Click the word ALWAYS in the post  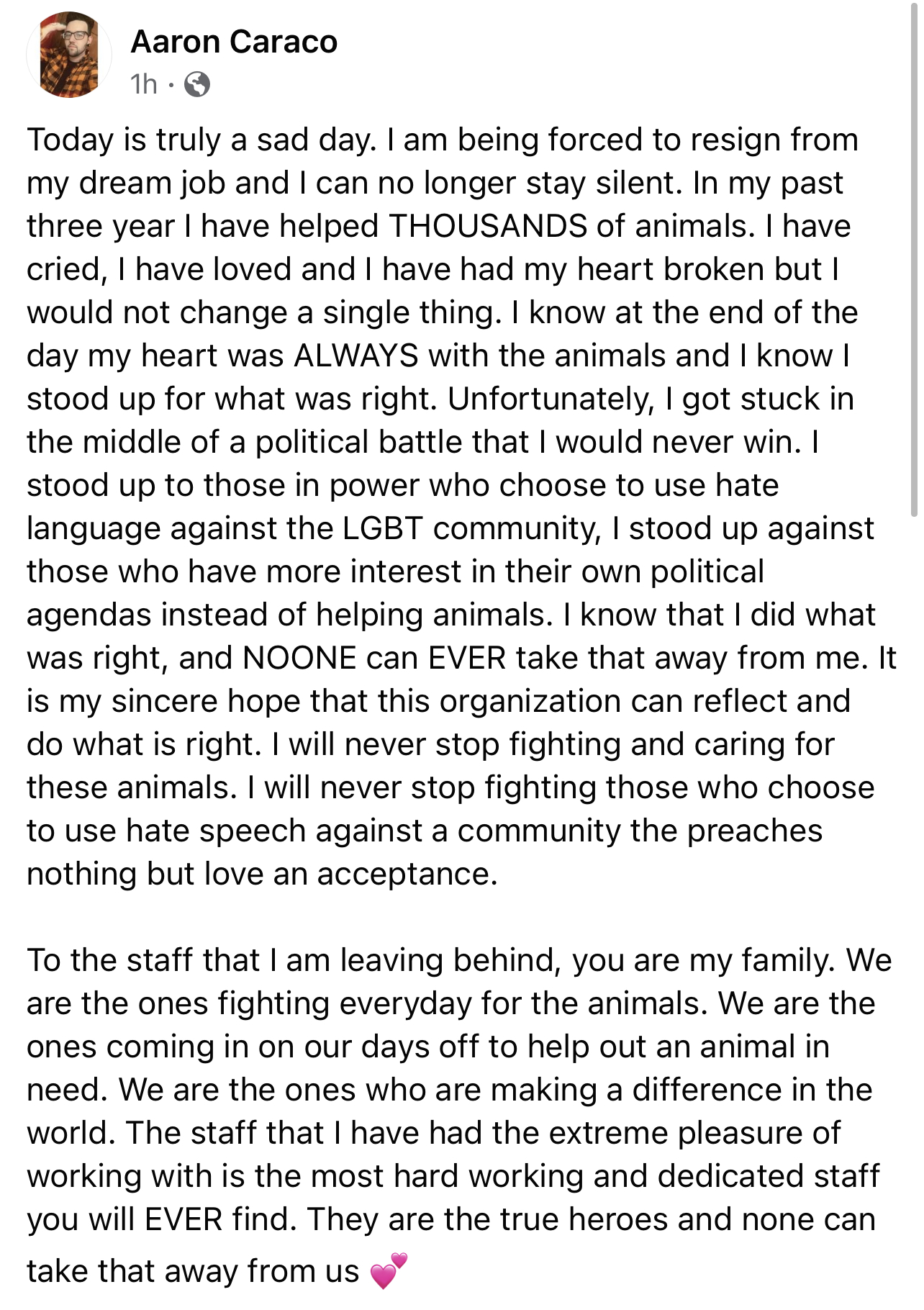[356, 356]
